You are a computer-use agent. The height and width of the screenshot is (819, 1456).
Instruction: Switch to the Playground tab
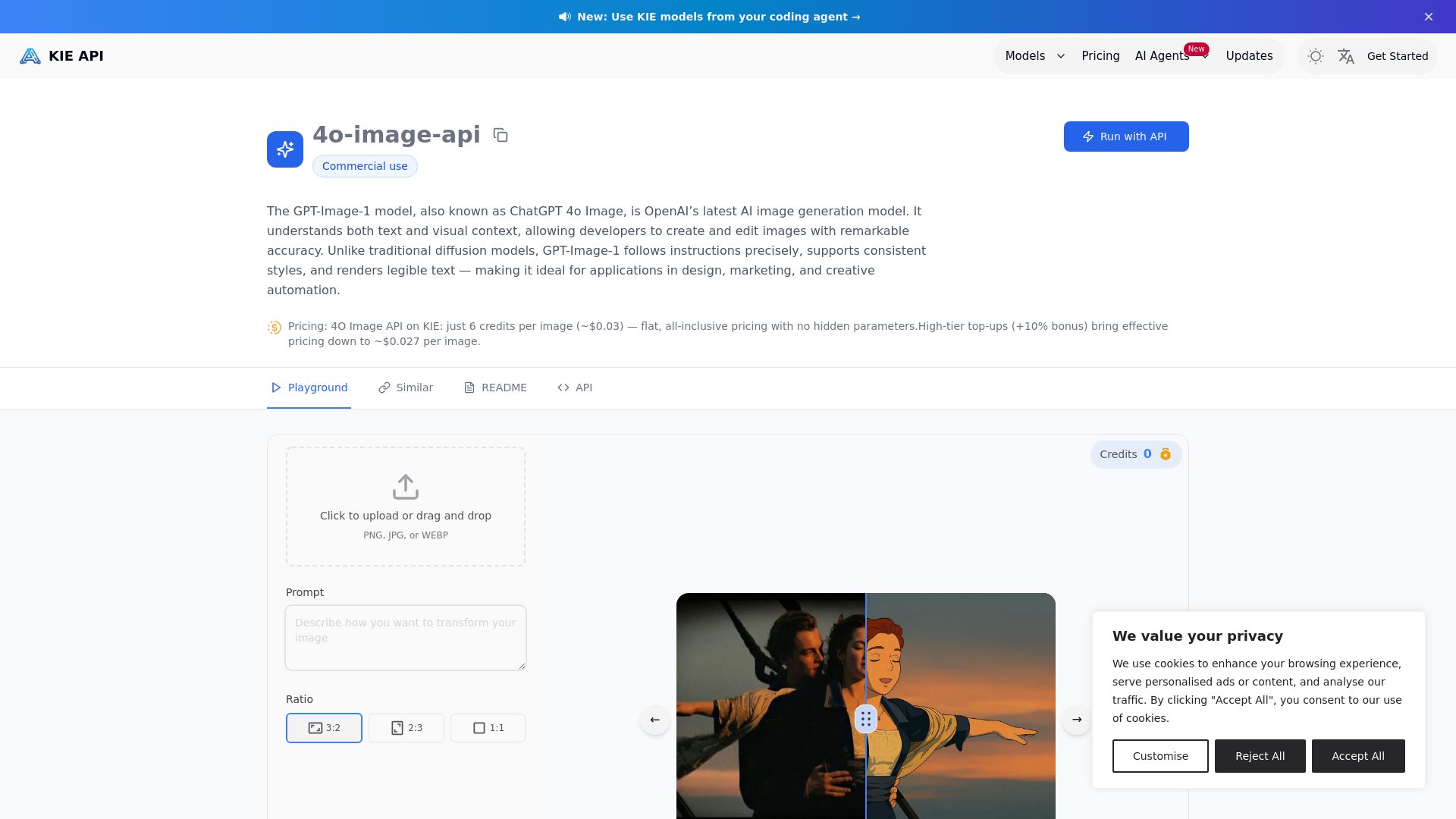point(309,388)
